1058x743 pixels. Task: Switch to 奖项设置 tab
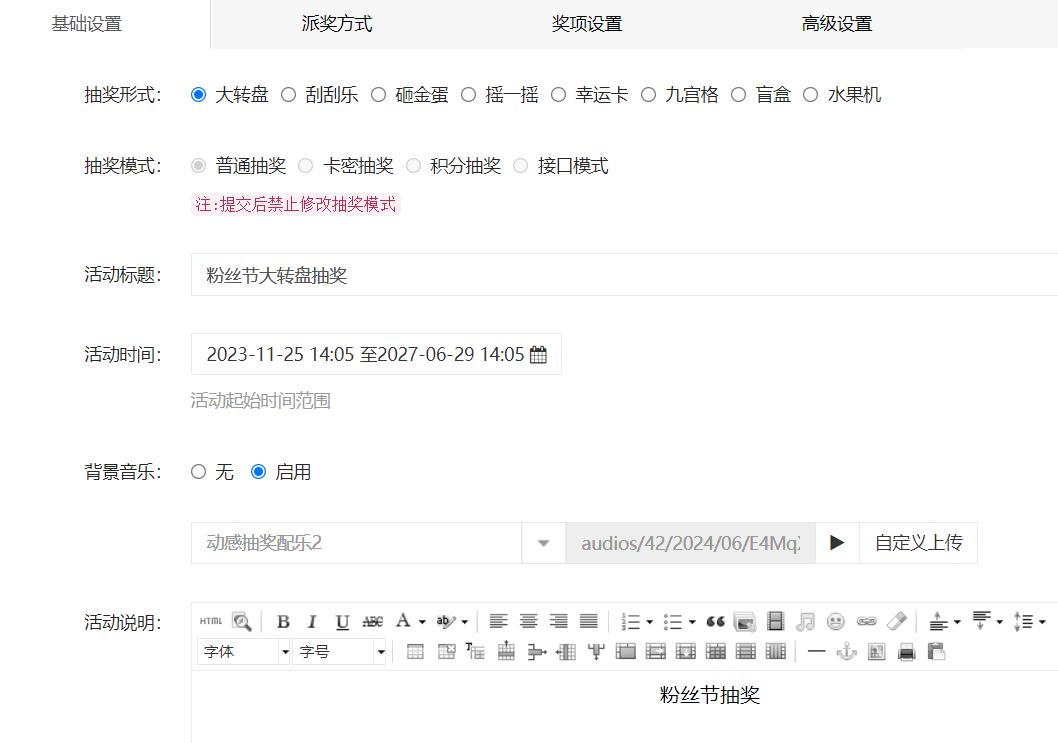coord(586,24)
